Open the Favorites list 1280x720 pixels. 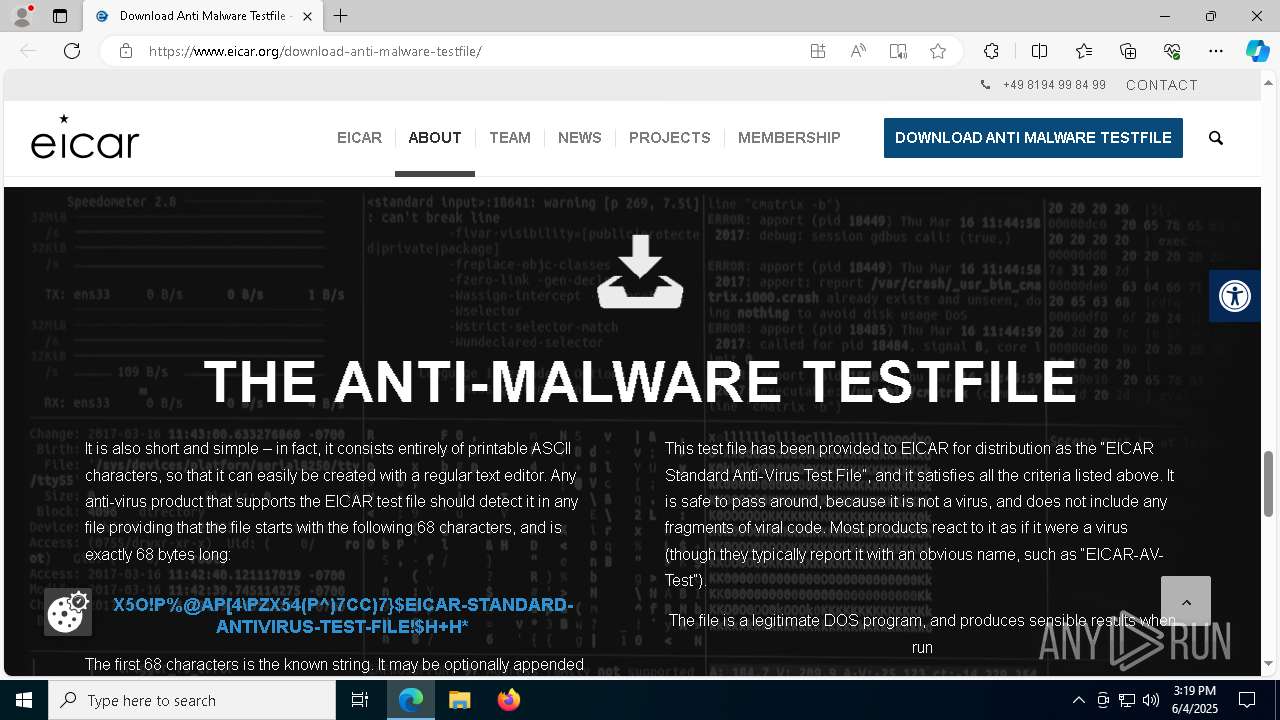click(1084, 51)
